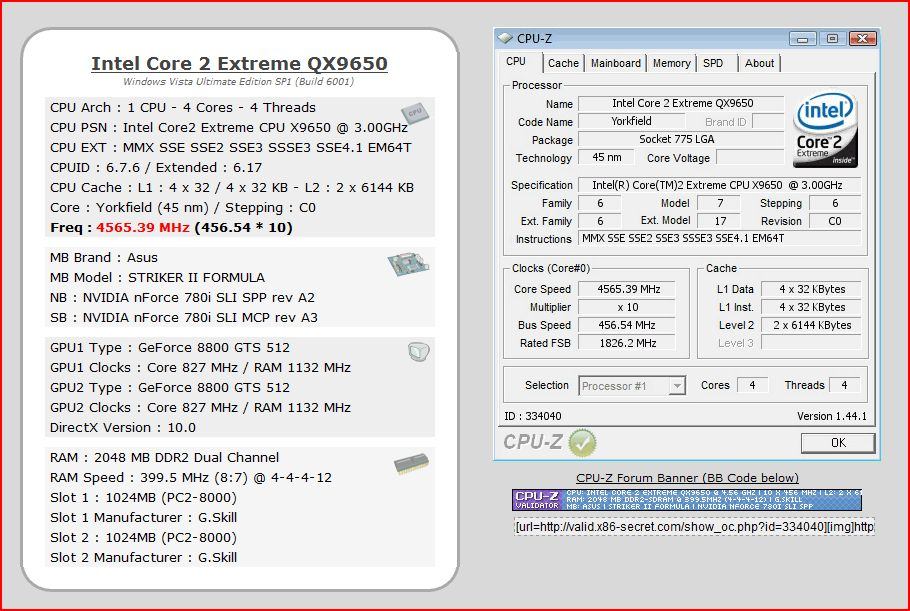Viewport: 910px width, 611px height.
Task: Click the MB Model STRIKER II FORMULA row
Action: click(x=157, y=277)
